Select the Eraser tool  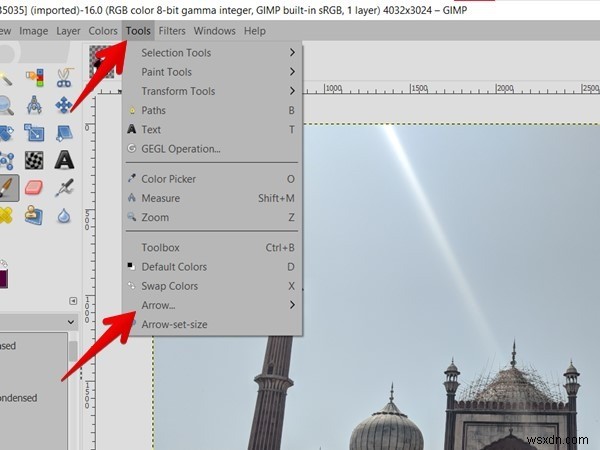tap(34, 188)
